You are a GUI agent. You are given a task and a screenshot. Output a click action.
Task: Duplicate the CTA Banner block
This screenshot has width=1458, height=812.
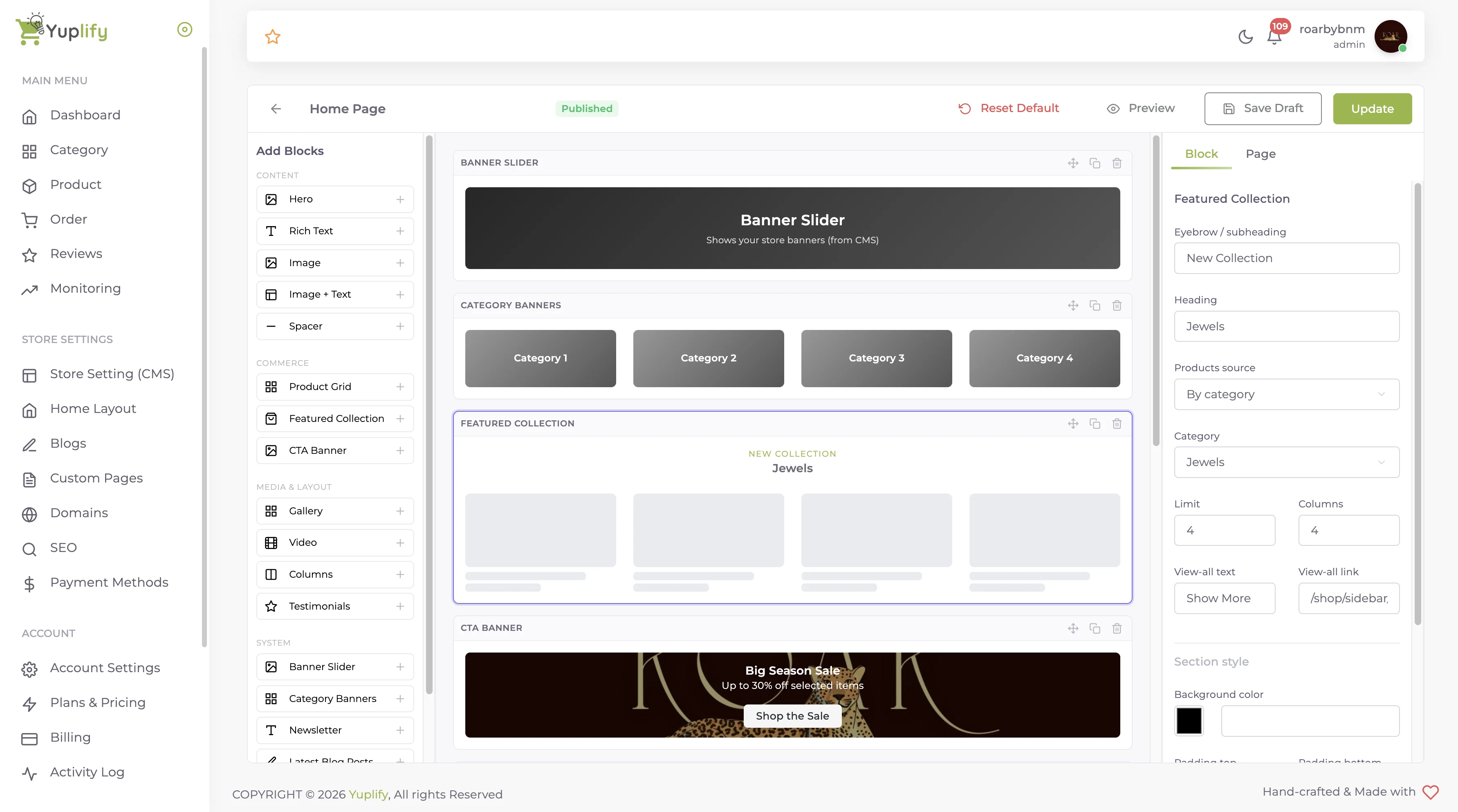click(x=1095, y=628)
